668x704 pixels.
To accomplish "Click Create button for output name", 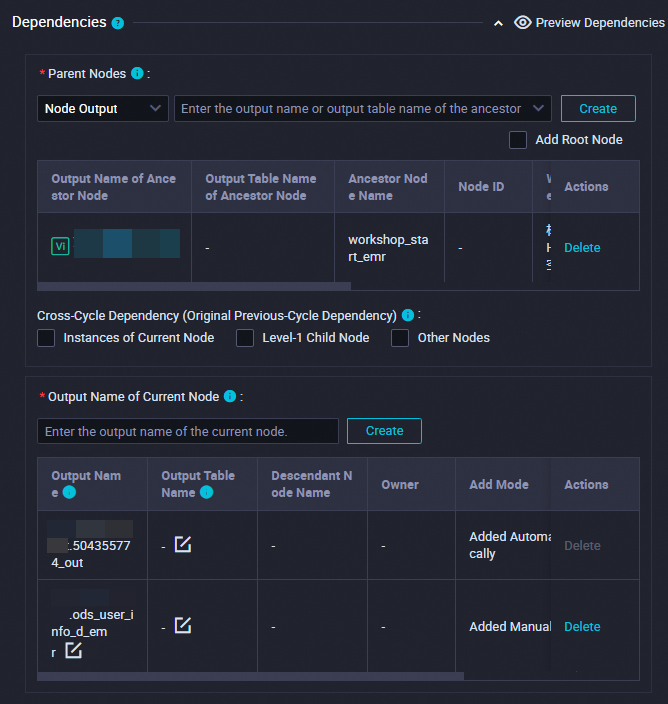I will click(384, 431).
